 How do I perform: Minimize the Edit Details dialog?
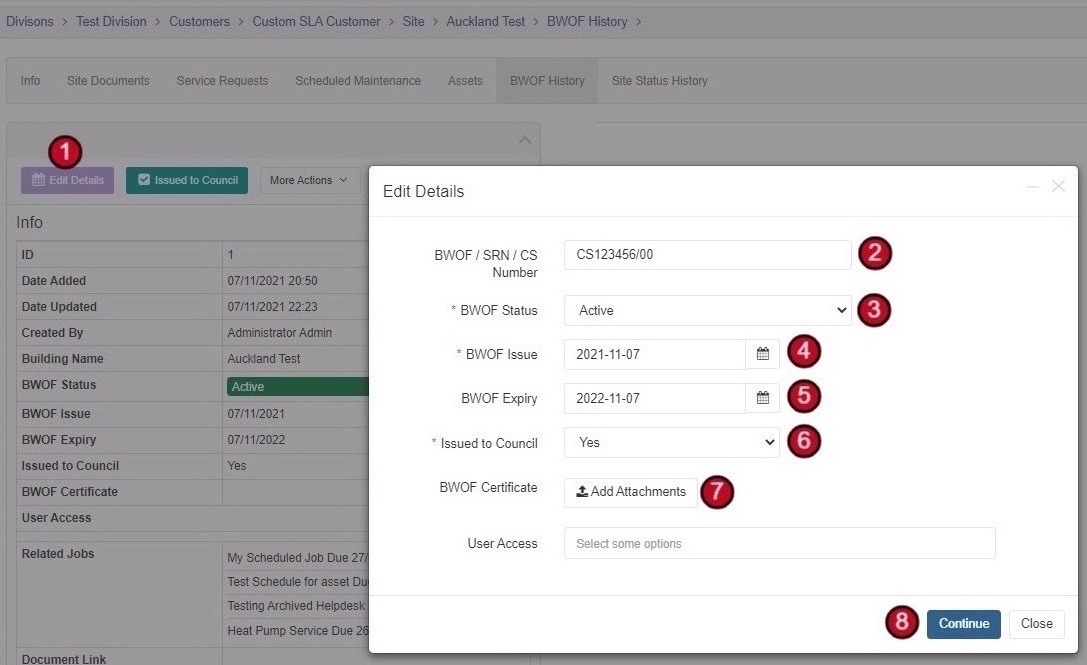coord(1033,187)
